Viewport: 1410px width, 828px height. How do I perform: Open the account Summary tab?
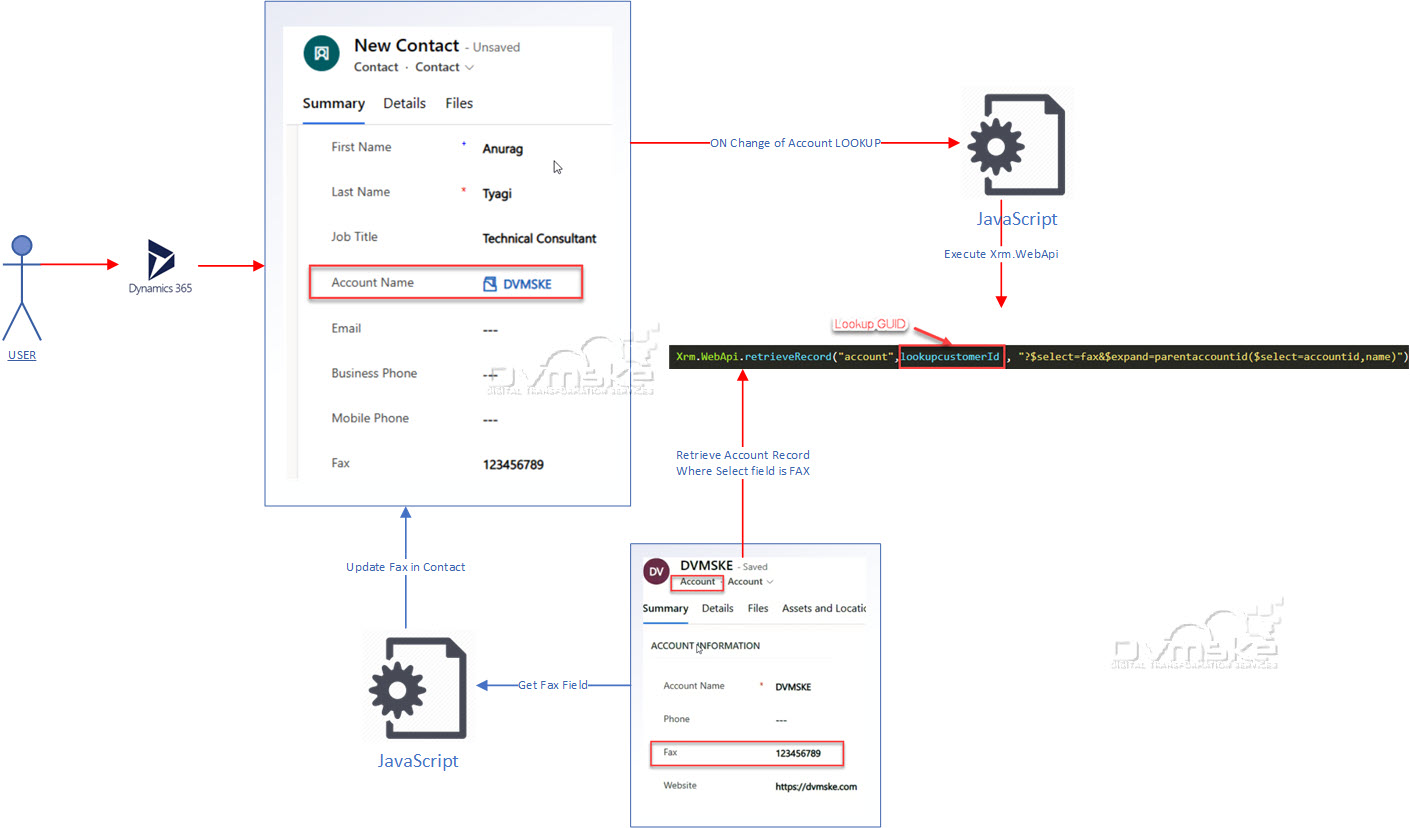[x=665, y=608]
